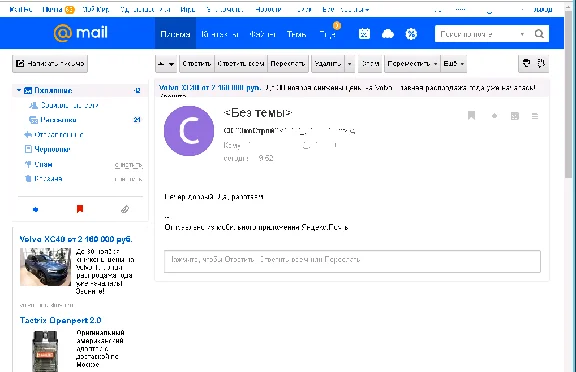Click the Корзина trash bin icon
The image size is (576, 372).
28,178
